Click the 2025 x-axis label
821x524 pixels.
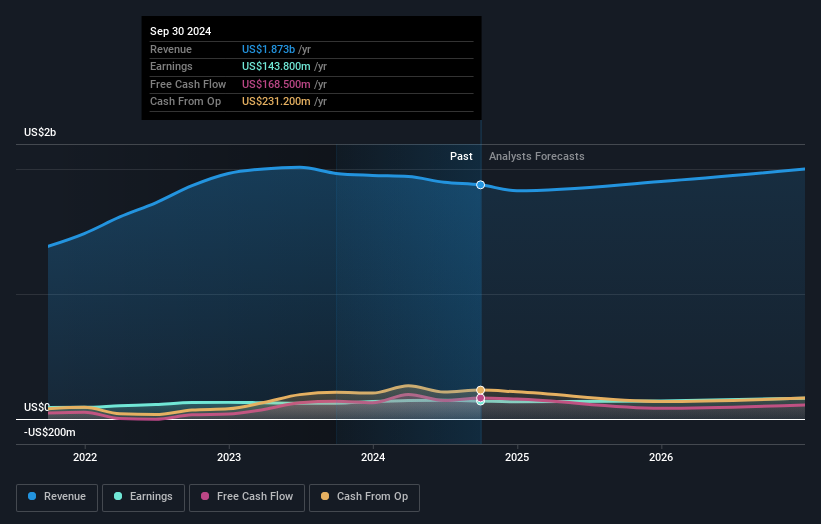pyautogui.click(x=517, y=458)
